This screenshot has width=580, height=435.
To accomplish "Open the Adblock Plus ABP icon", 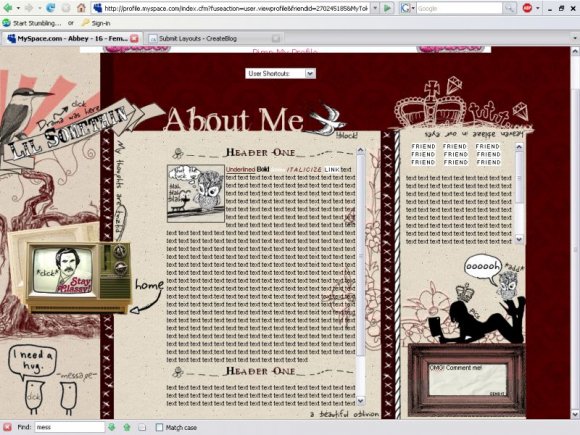I will coord(527,8).
